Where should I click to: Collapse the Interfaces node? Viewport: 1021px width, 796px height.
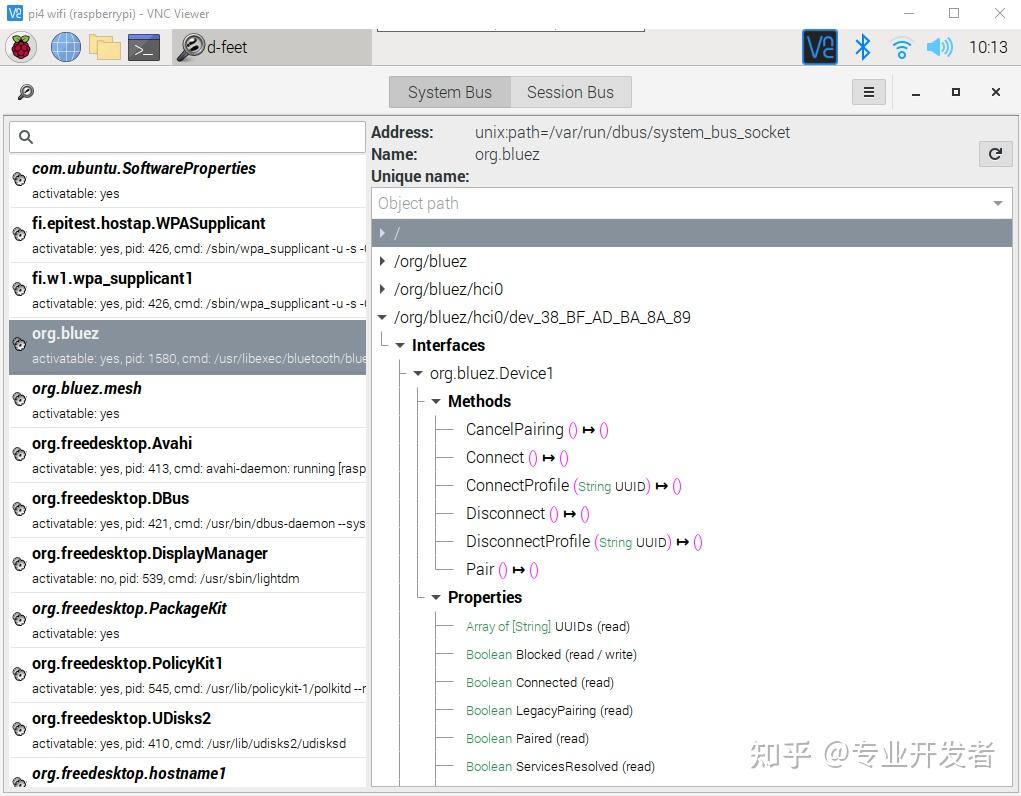[x=400, y=345]
